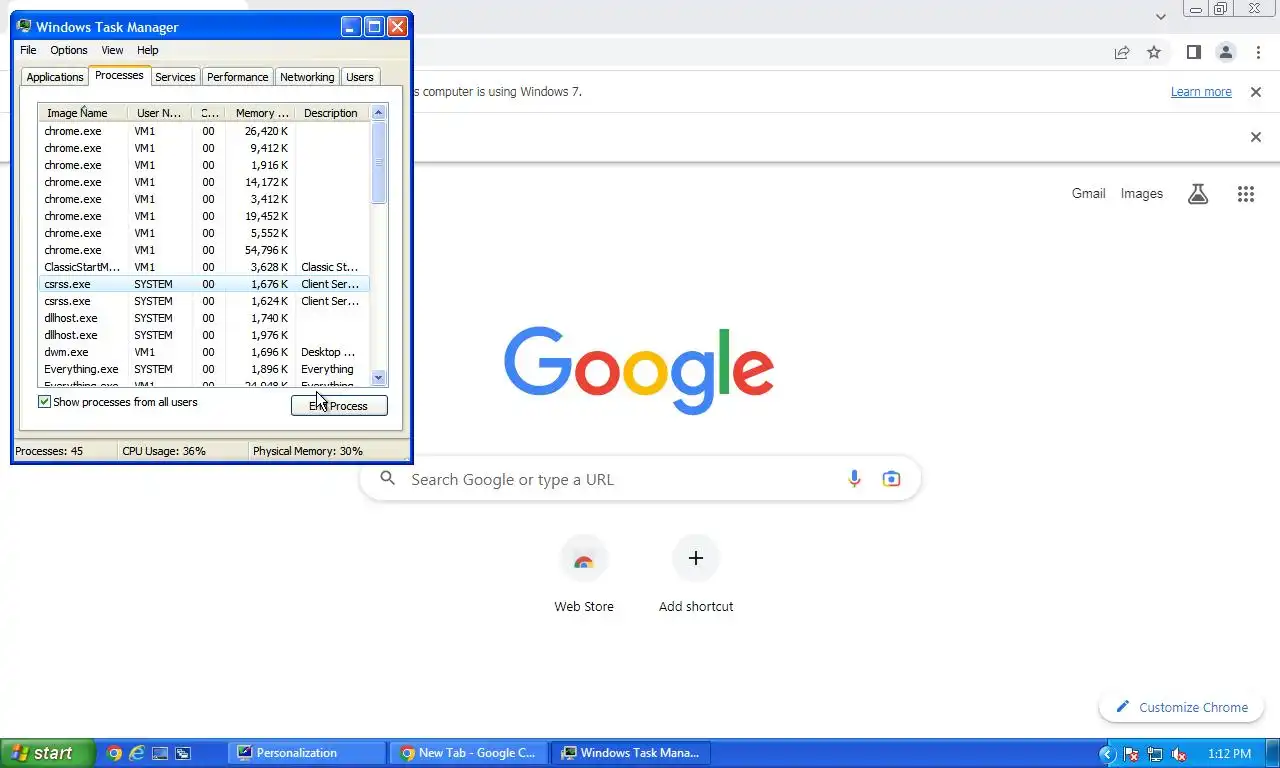
Task: Dismiss the Windows 7 warning infobar
Action: (x=1256, y=92)
